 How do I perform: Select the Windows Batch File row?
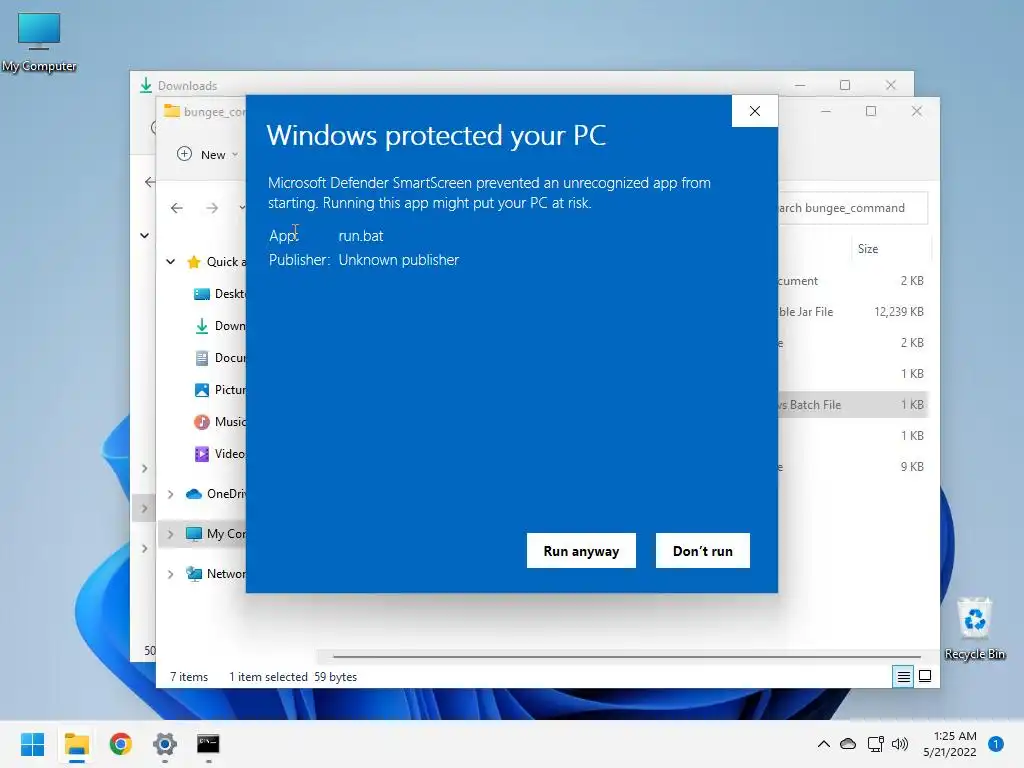(852, 405)
